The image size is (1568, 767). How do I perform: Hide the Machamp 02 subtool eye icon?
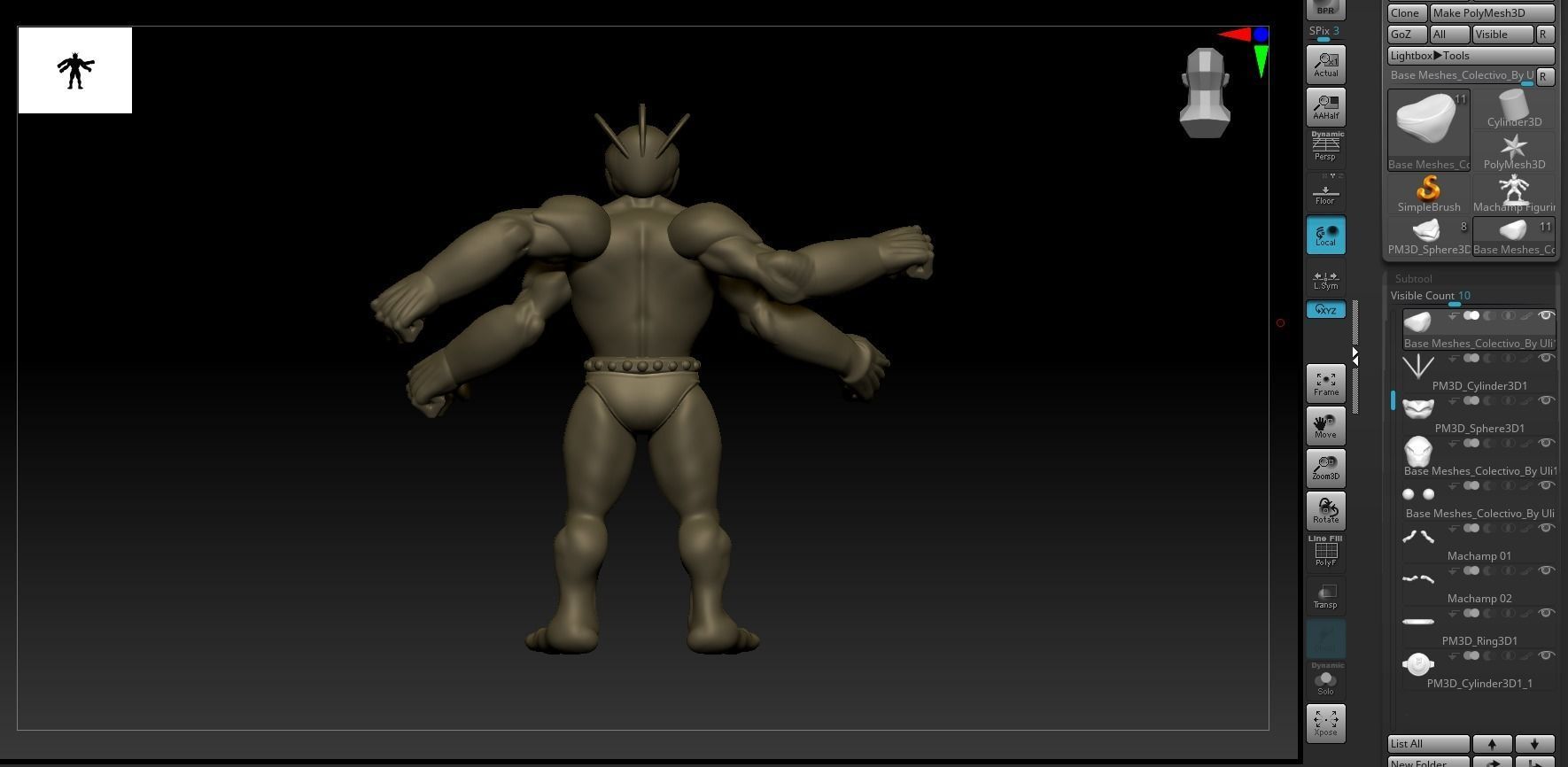[x=1547, y=571]
